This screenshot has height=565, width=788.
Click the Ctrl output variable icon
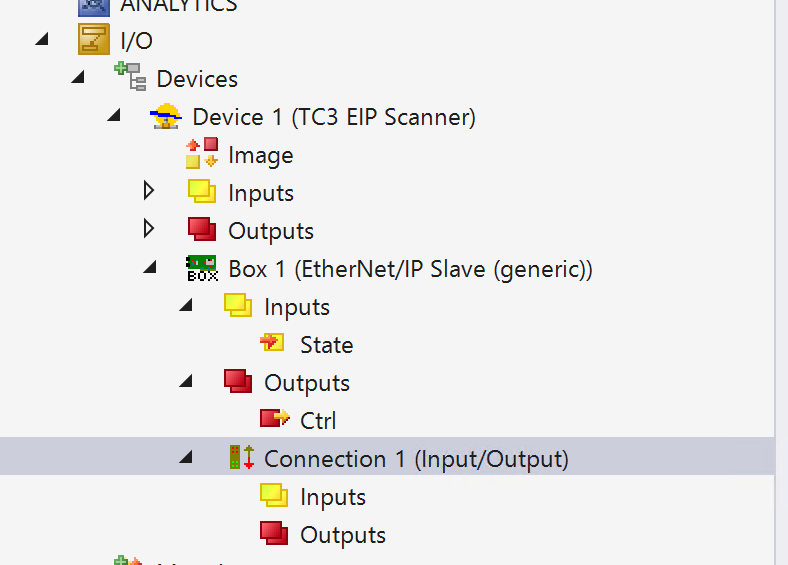point(273,419)
